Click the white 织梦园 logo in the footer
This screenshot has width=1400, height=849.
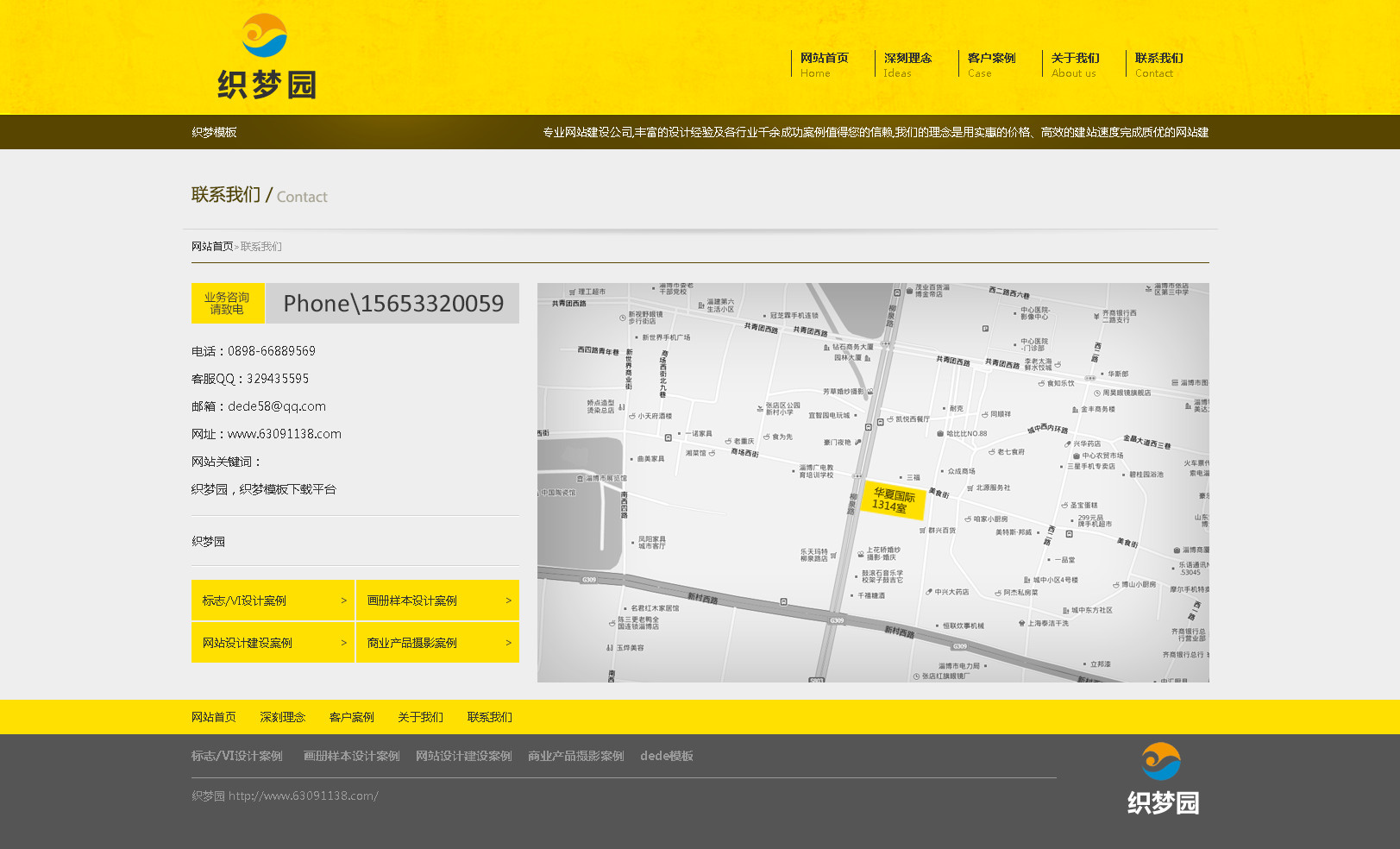tap(1162, 778)
